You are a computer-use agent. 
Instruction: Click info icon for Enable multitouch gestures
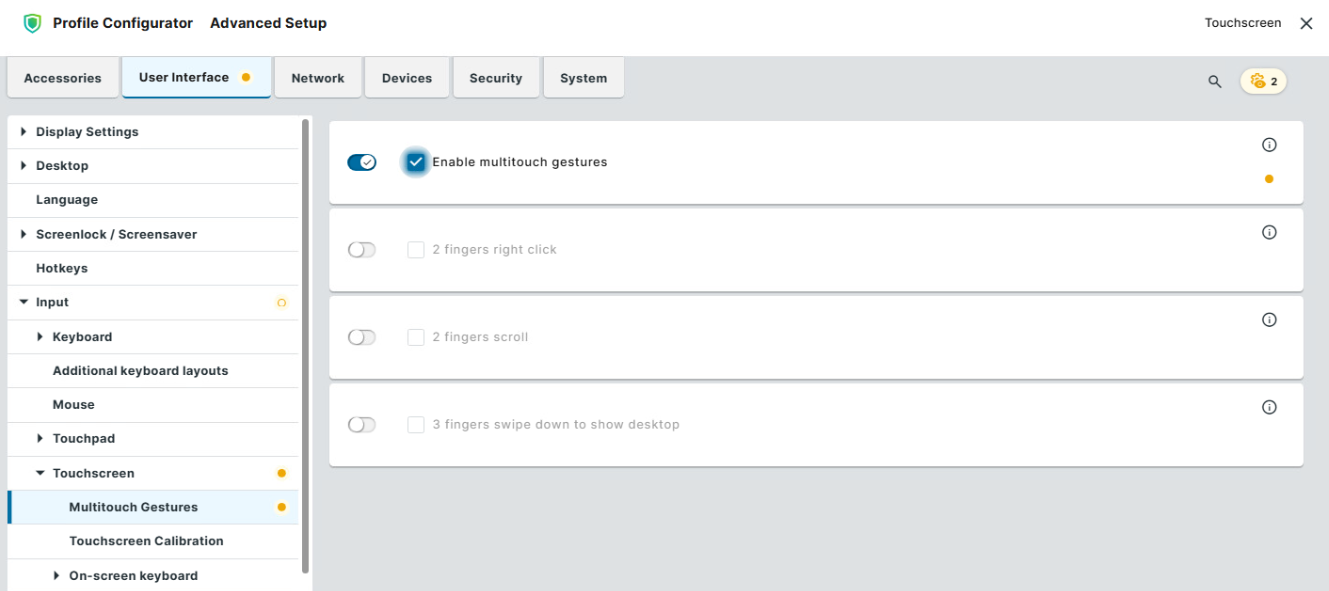pos(1269,145)
